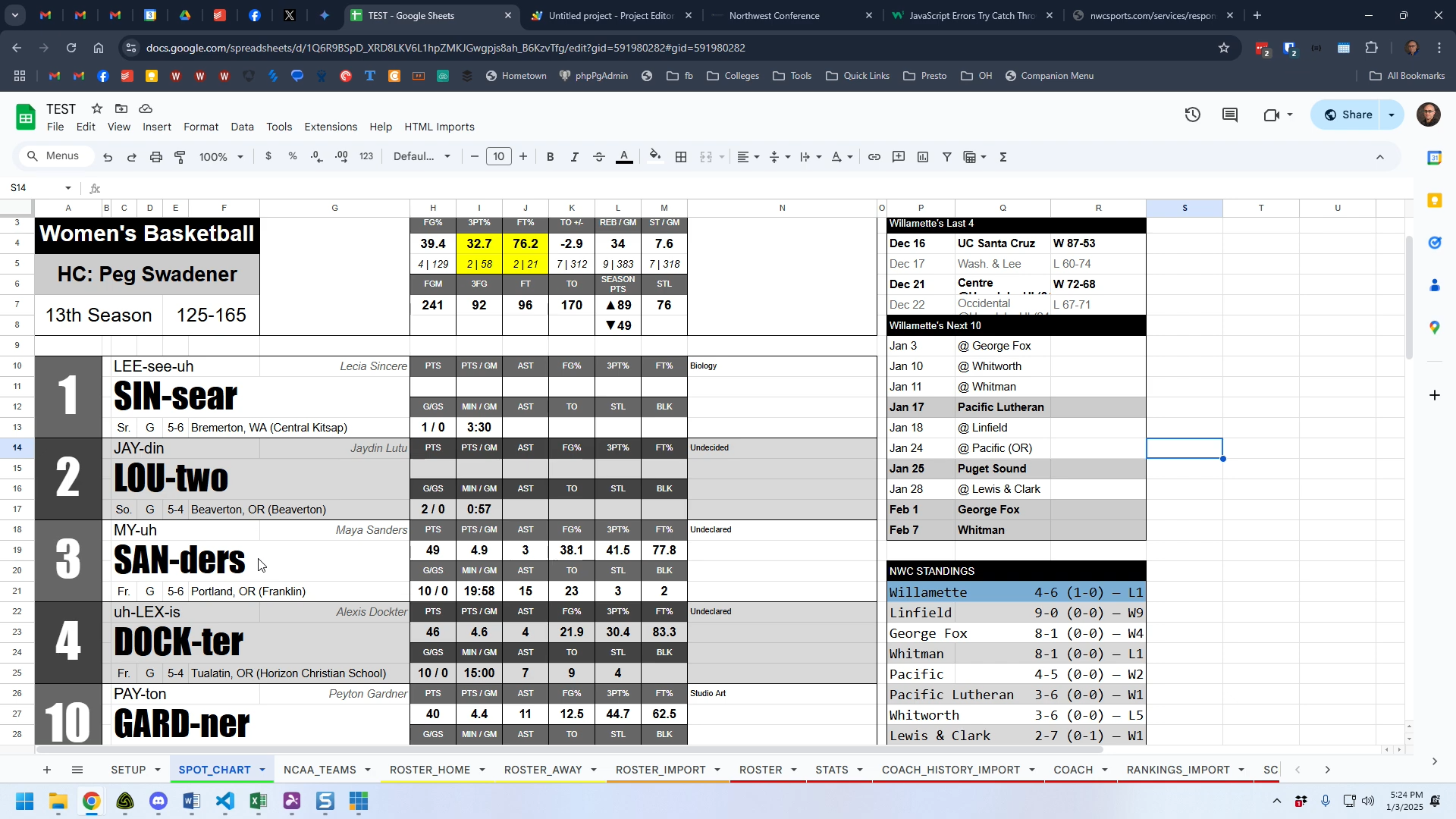Create a filter on the sheet

[x=946, y=157]
